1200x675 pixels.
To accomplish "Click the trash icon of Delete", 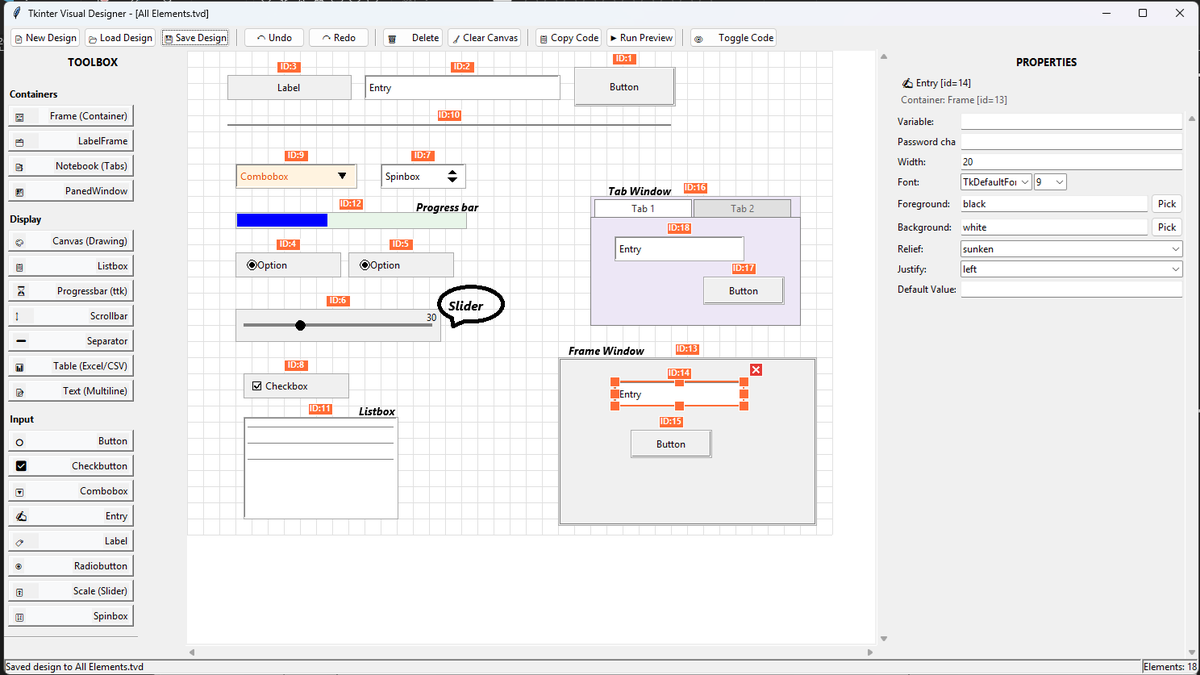I will pyautogui.click(x=393, y=39).
